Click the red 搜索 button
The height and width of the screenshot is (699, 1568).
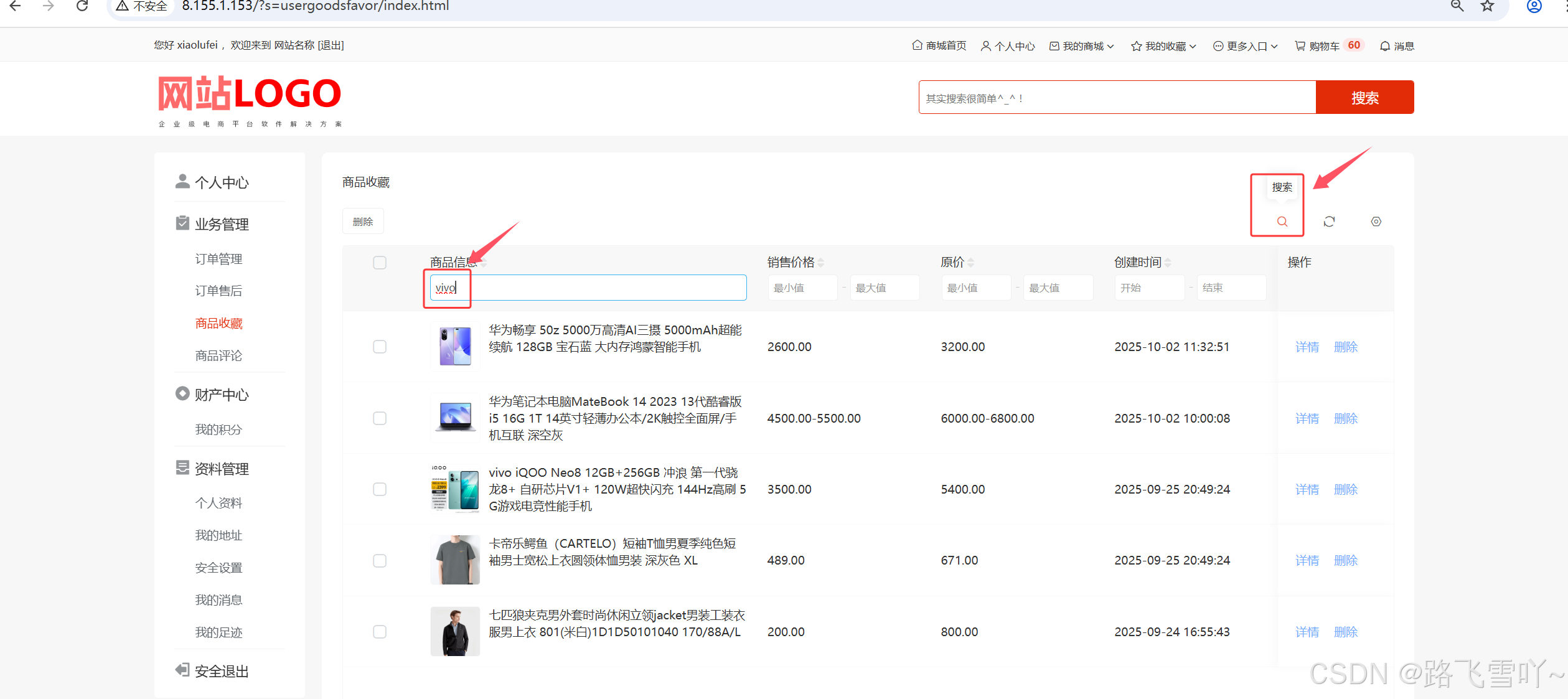pos(1364,98)
